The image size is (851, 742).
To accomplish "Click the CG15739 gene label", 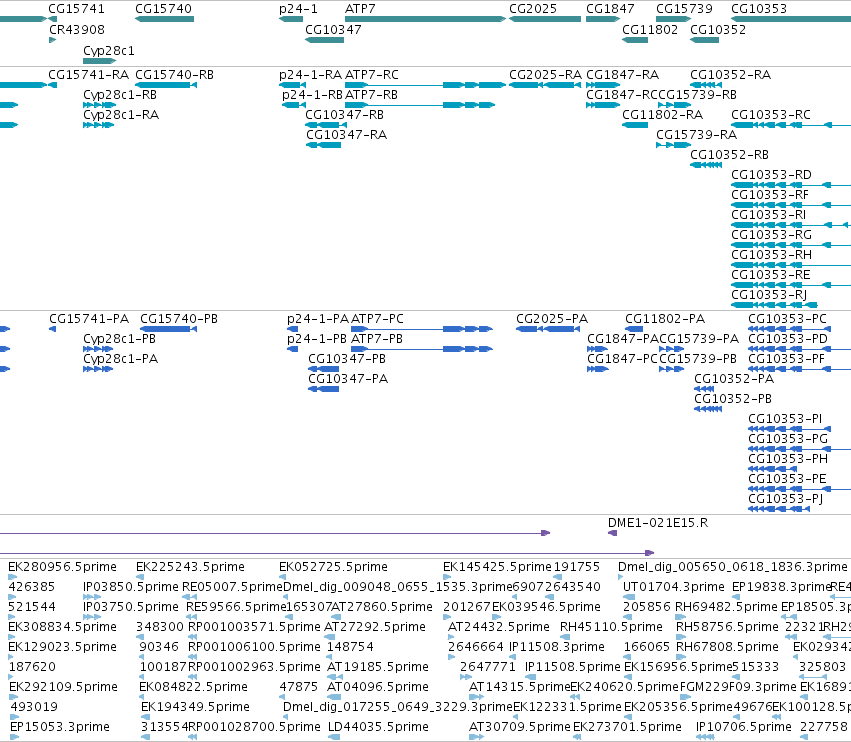I will [684, 9].
